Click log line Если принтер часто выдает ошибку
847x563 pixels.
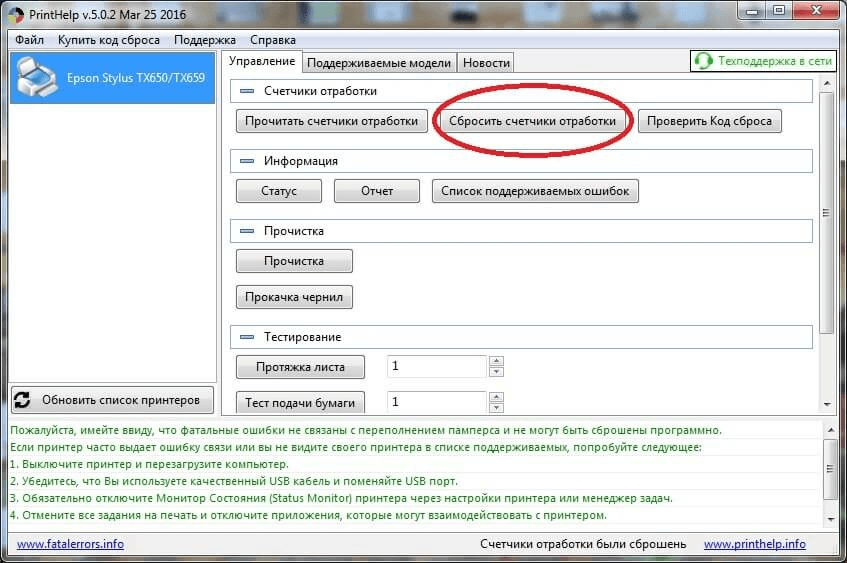[356, 447]
